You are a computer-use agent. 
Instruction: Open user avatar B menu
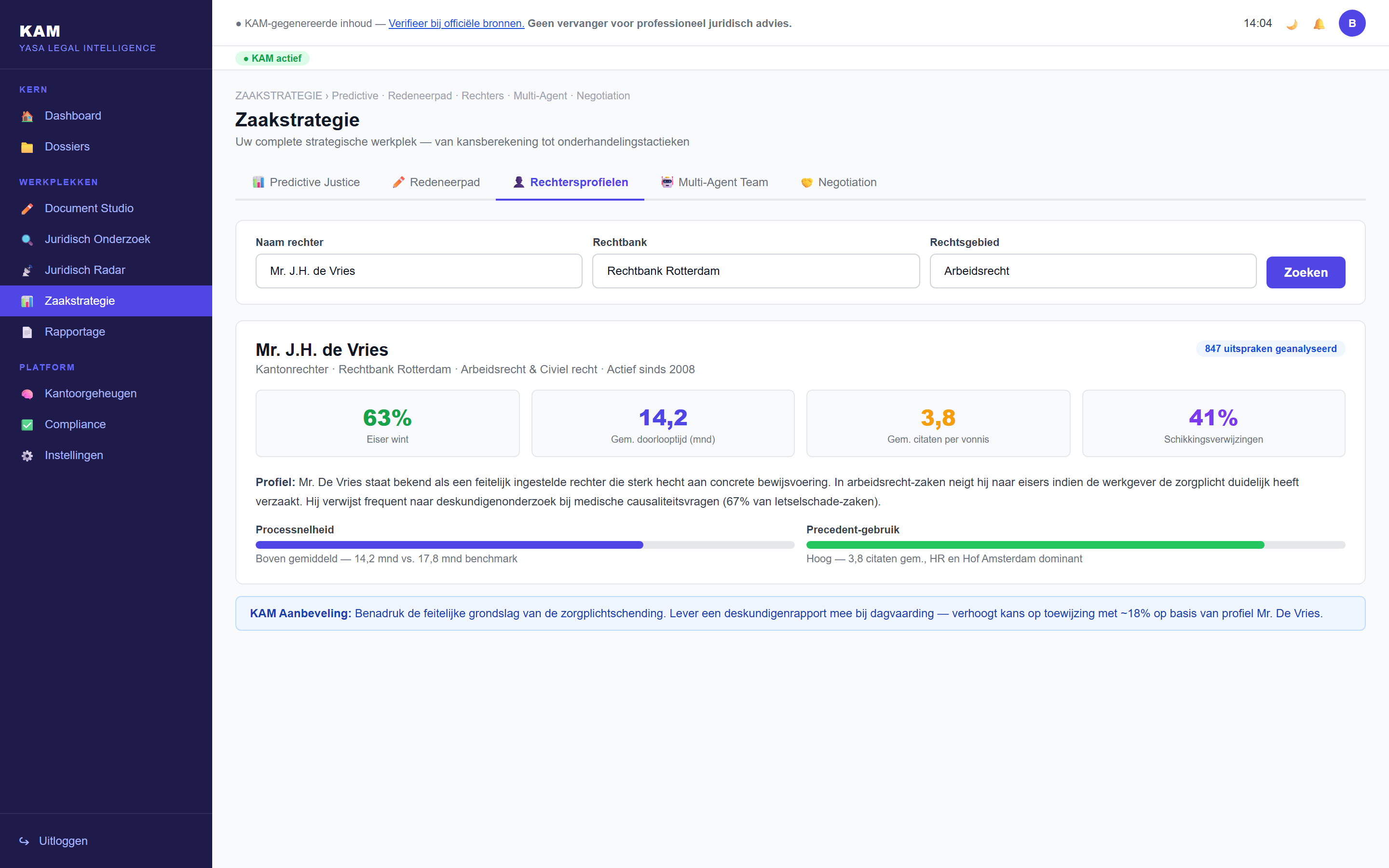pos(1352,24)
